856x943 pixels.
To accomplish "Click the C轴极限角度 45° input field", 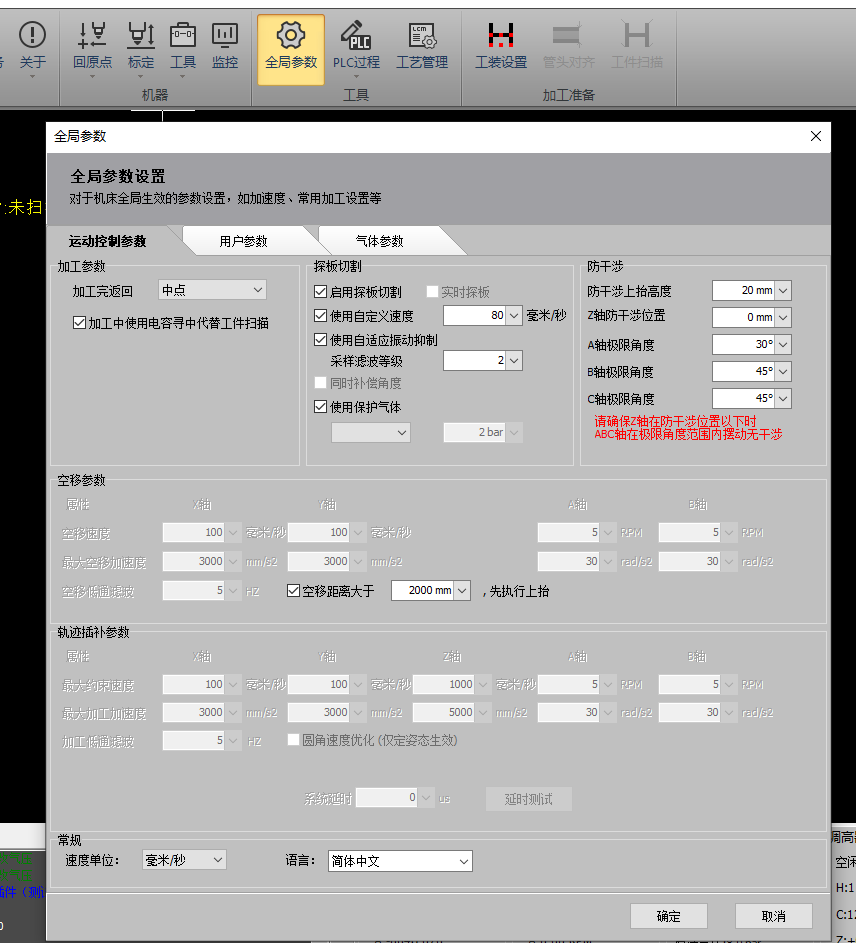I will click(x=744, y=398).
